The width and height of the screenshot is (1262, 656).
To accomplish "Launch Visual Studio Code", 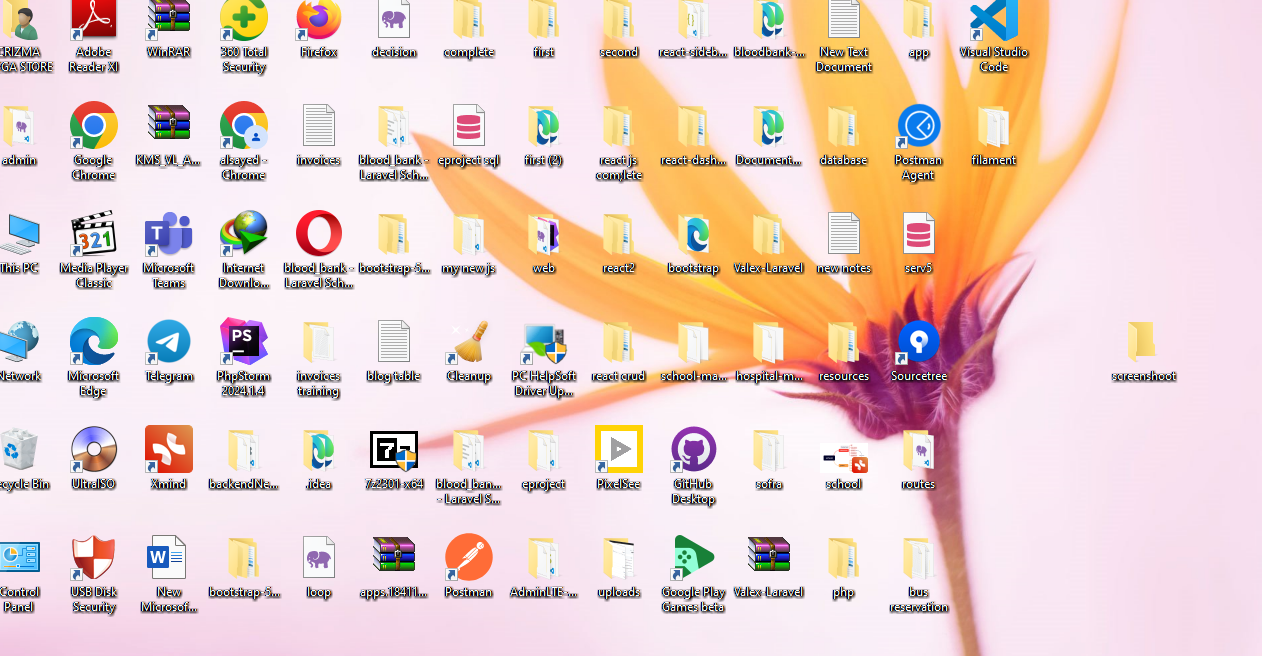I will 993,22.
